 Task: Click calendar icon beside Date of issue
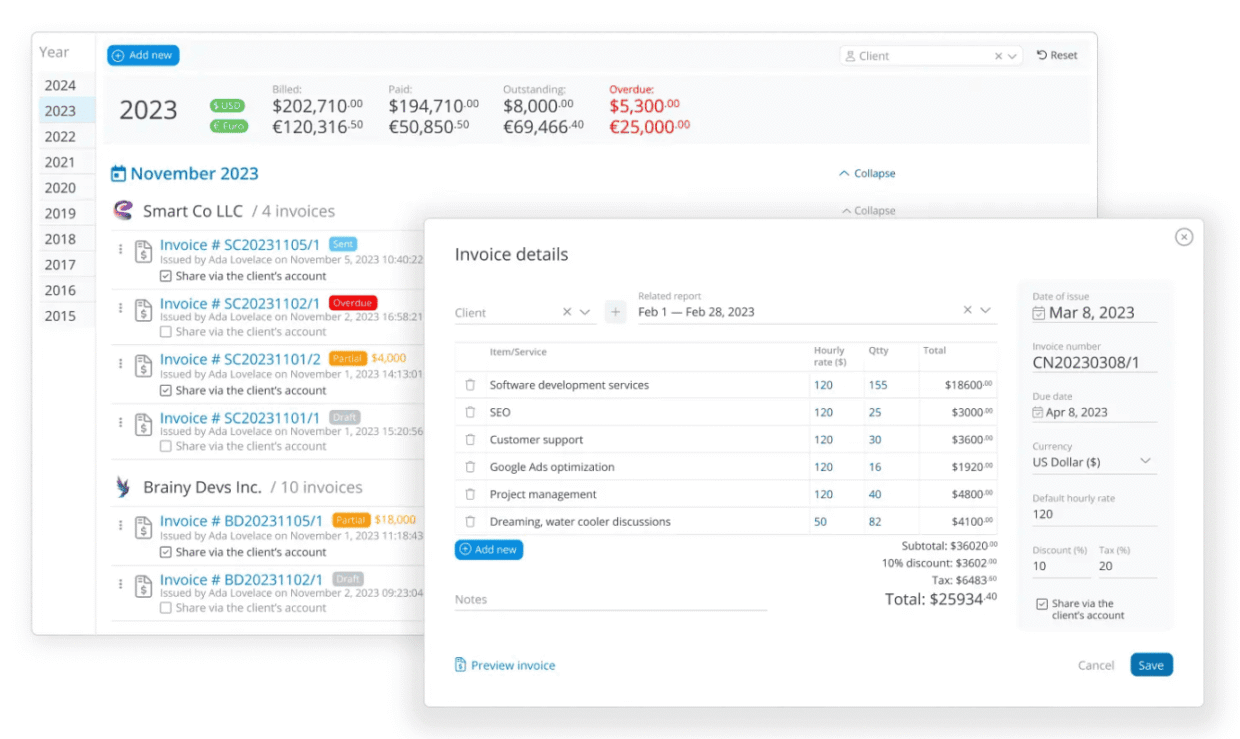pyautogui.click(x=1039, y=313)
